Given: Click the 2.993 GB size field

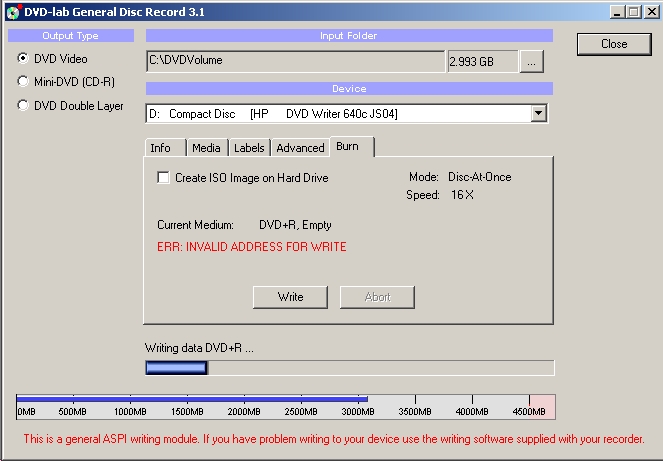Looking at the screenshot, I should (x=483, y=62).
